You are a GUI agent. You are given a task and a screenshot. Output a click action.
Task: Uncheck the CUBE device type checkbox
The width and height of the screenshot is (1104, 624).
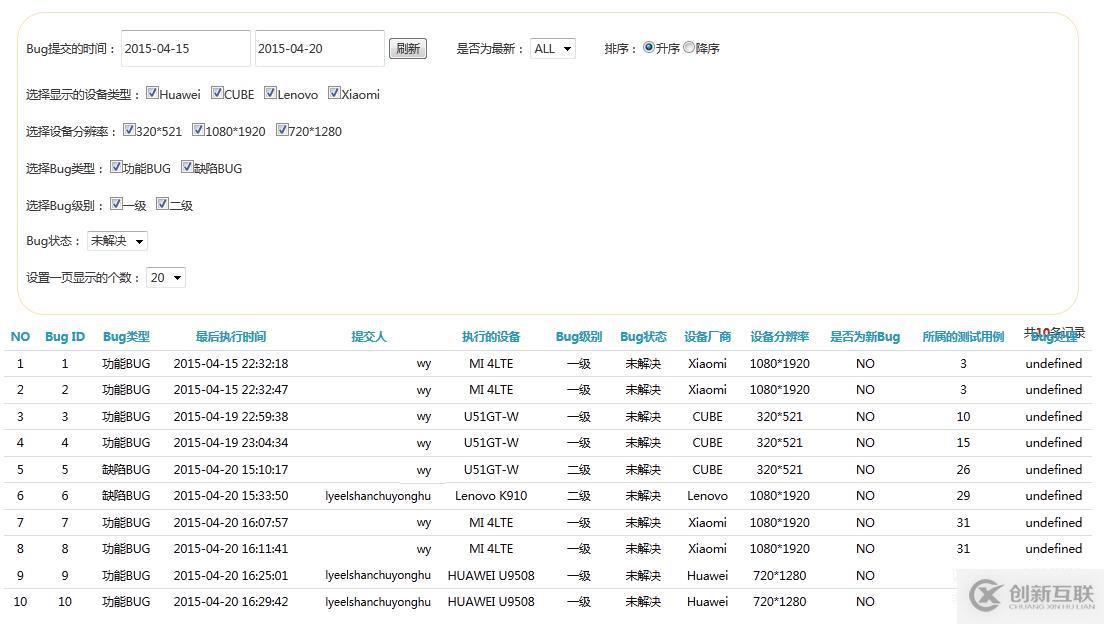(x=217, y=92)
